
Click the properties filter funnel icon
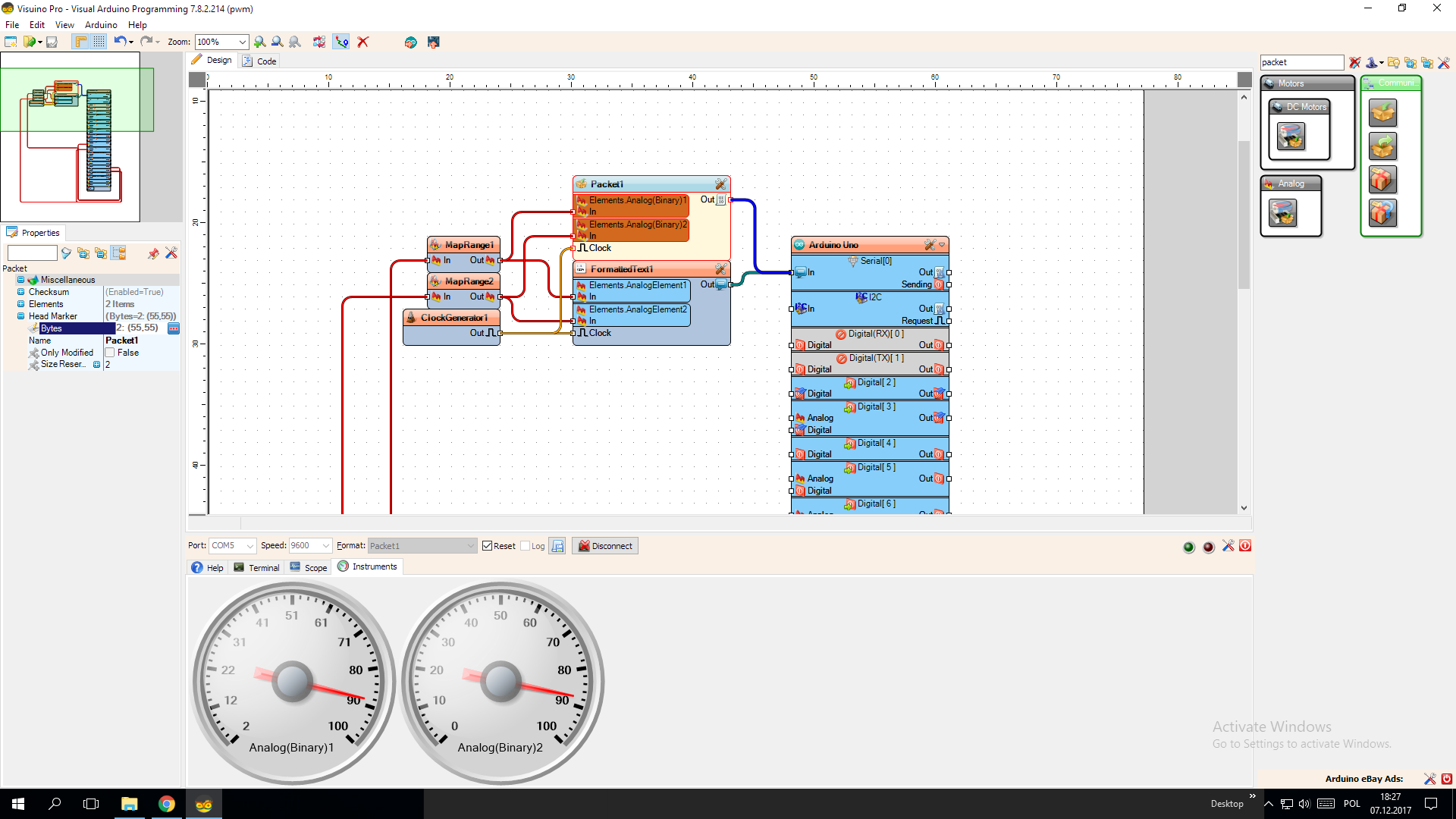67,253
